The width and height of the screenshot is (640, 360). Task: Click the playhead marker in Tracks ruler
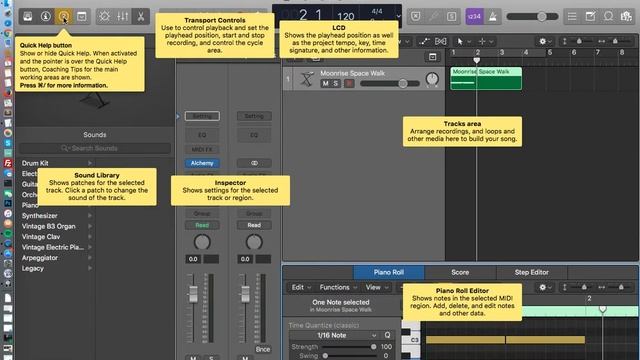(476, 60)
